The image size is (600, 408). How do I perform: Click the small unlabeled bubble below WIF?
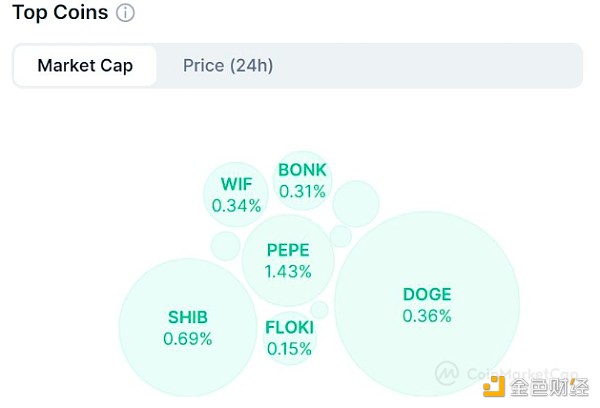(x=226, y=246)
